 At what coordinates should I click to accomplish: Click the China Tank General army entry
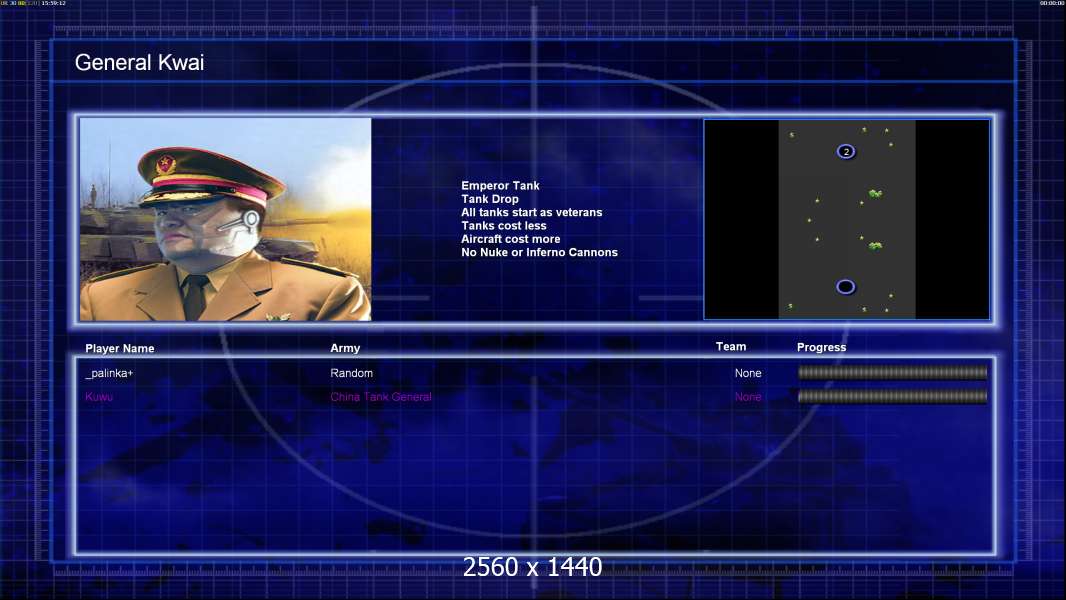381,397
